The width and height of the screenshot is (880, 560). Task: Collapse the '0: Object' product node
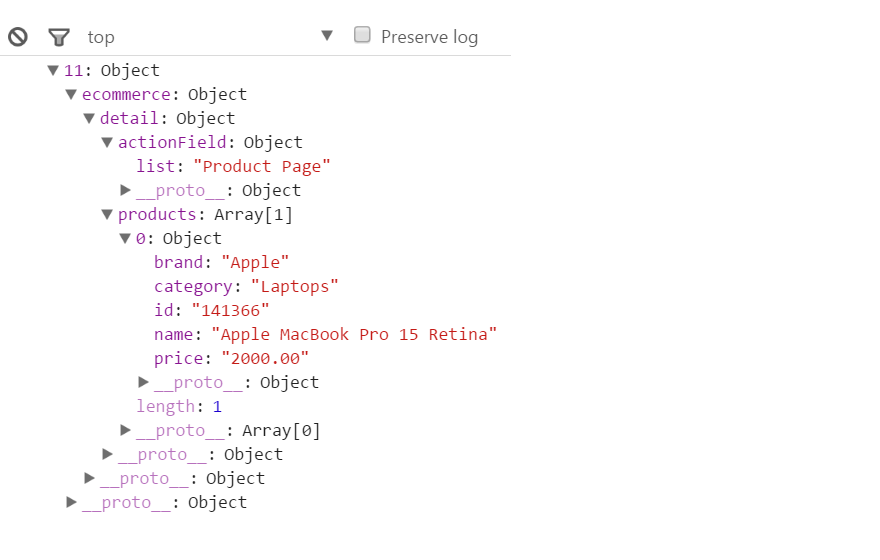point(125,238)
